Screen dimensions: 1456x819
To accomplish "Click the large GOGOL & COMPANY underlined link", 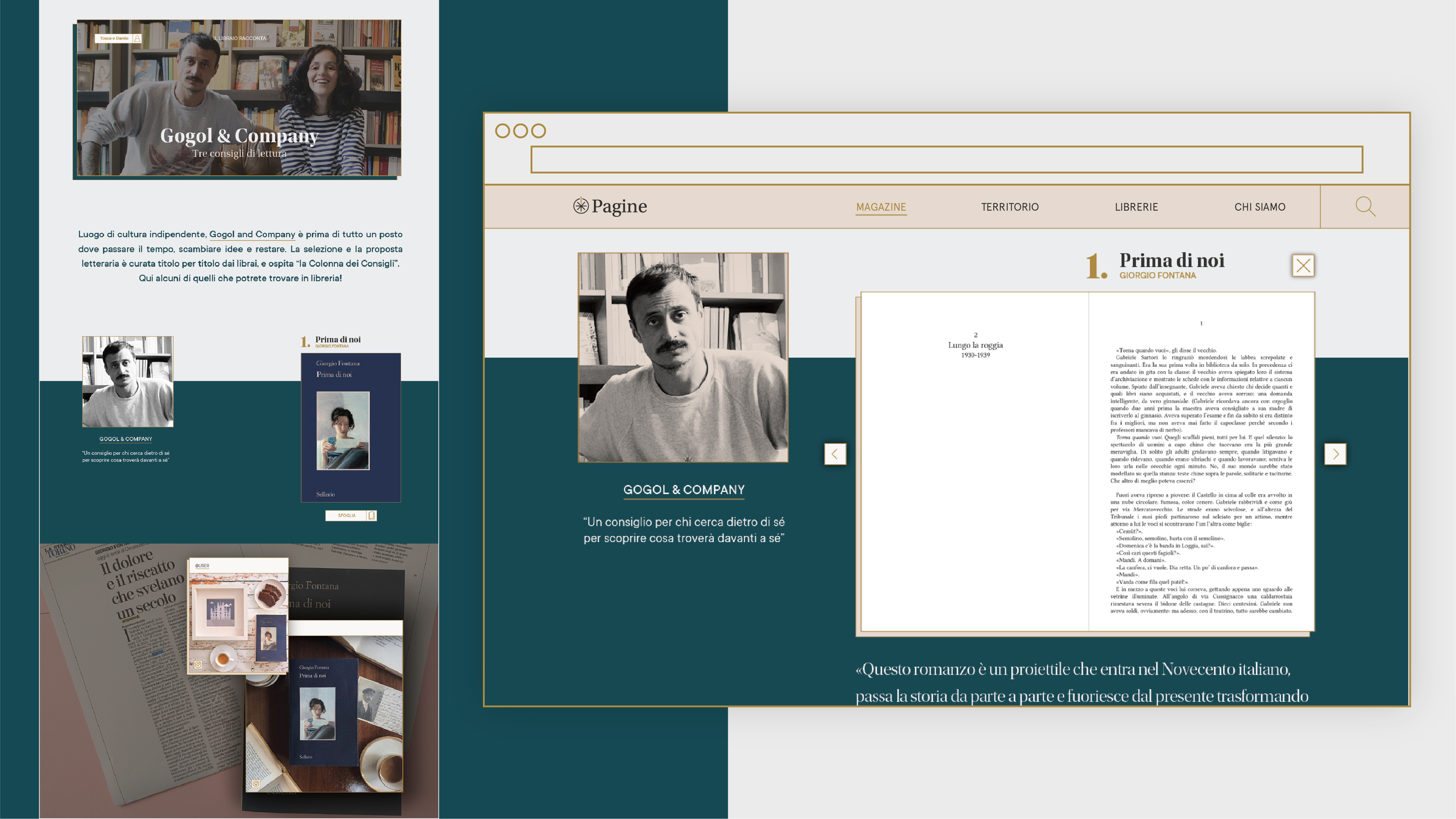I will [684, 490].
